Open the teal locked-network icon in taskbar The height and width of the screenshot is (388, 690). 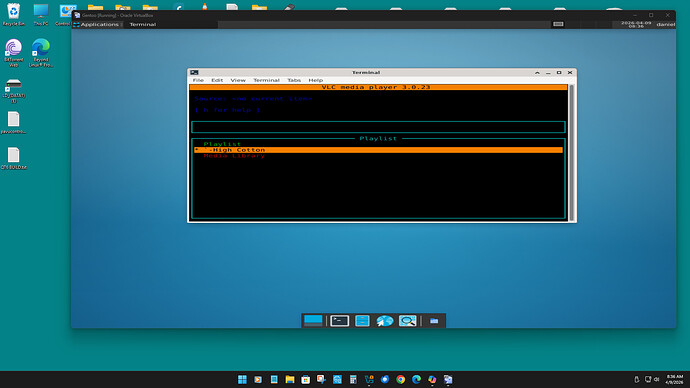click(x=369, y=379)
